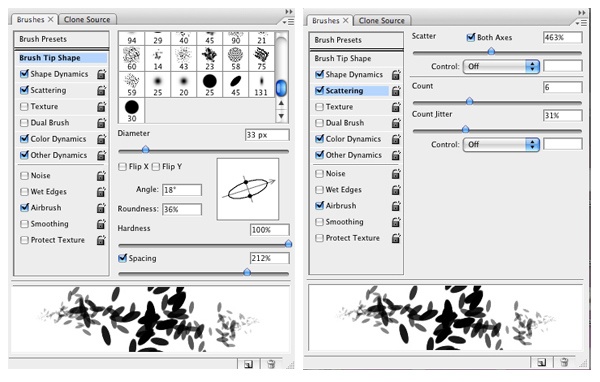This screenshot has height=382, width=600.
Task: Toggle lock icon beside Color Dynamics in right panel
Action: [x=396, y=139]
